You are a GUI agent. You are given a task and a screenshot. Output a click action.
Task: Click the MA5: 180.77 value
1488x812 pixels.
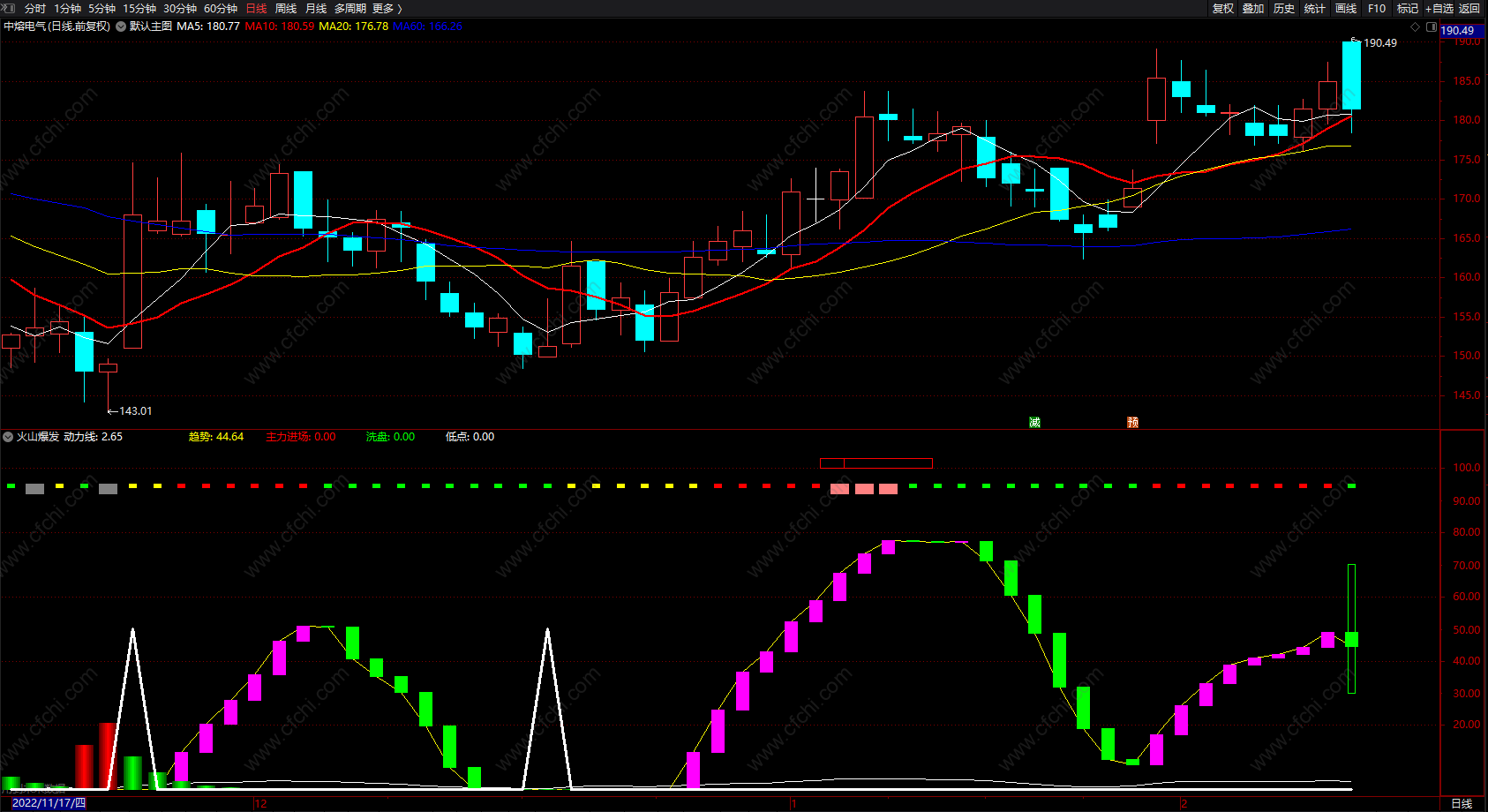pyautogui.click(x=208, y=26)
